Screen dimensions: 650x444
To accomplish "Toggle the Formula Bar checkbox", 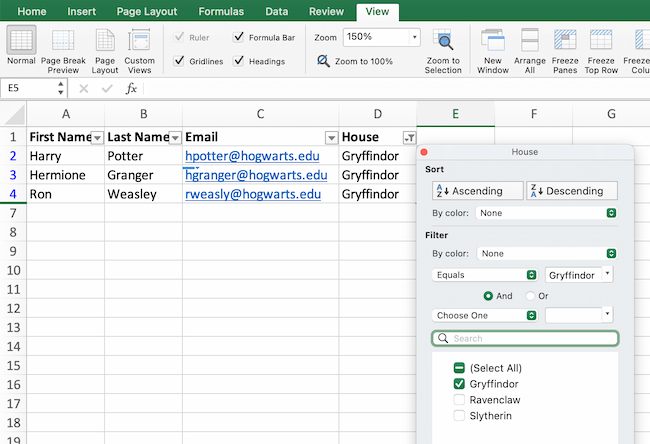I will point(239,37).
